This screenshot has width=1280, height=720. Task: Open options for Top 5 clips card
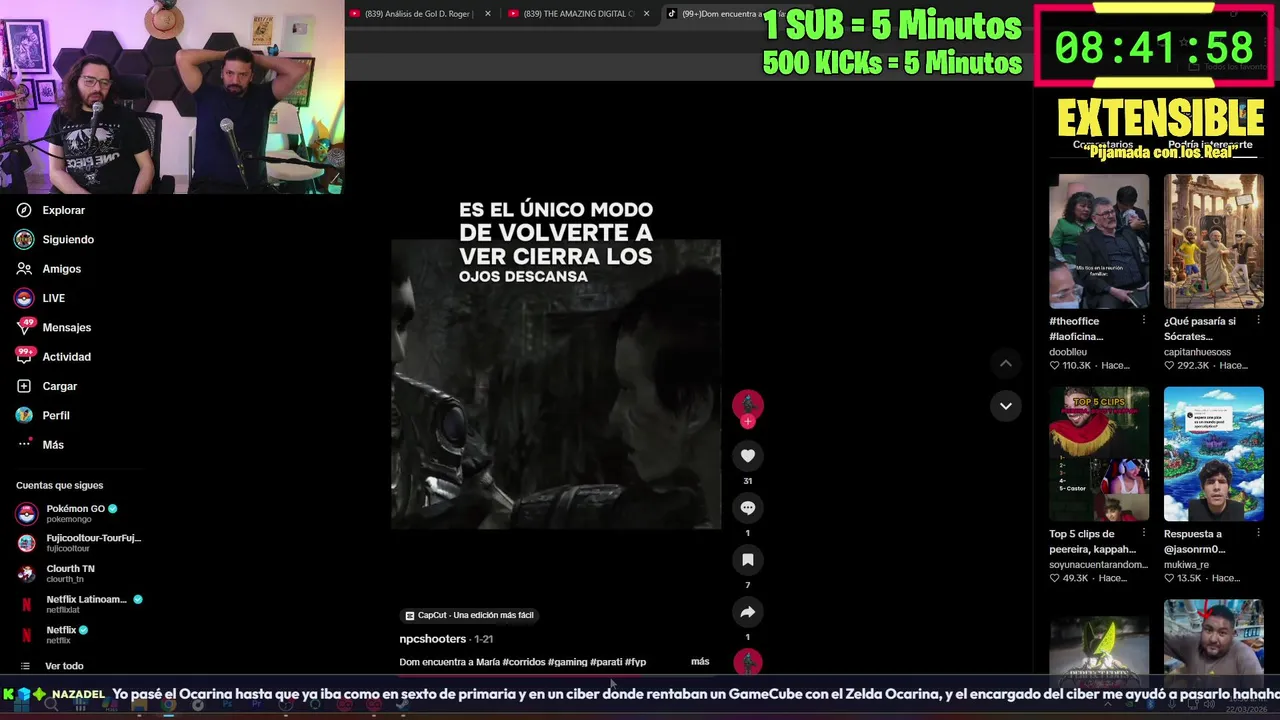click(x=1144, y=534)
